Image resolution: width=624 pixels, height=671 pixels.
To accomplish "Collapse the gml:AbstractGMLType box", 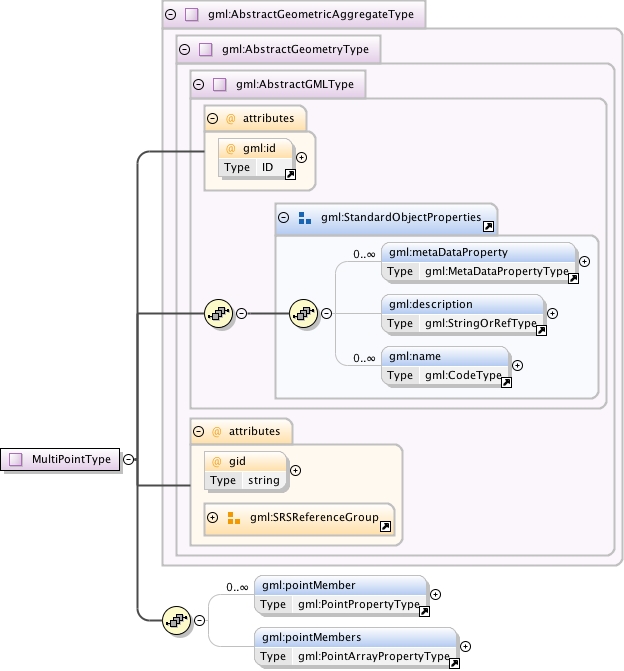I will [199, 84].
